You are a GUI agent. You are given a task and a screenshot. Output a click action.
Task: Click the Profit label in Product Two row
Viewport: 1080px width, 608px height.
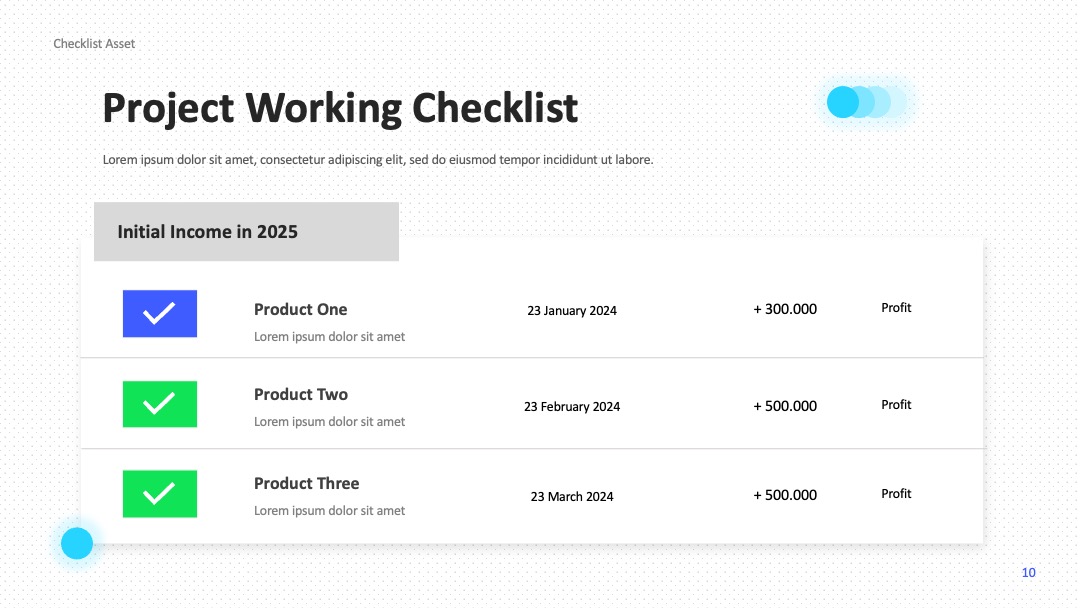tap(896, 405)
